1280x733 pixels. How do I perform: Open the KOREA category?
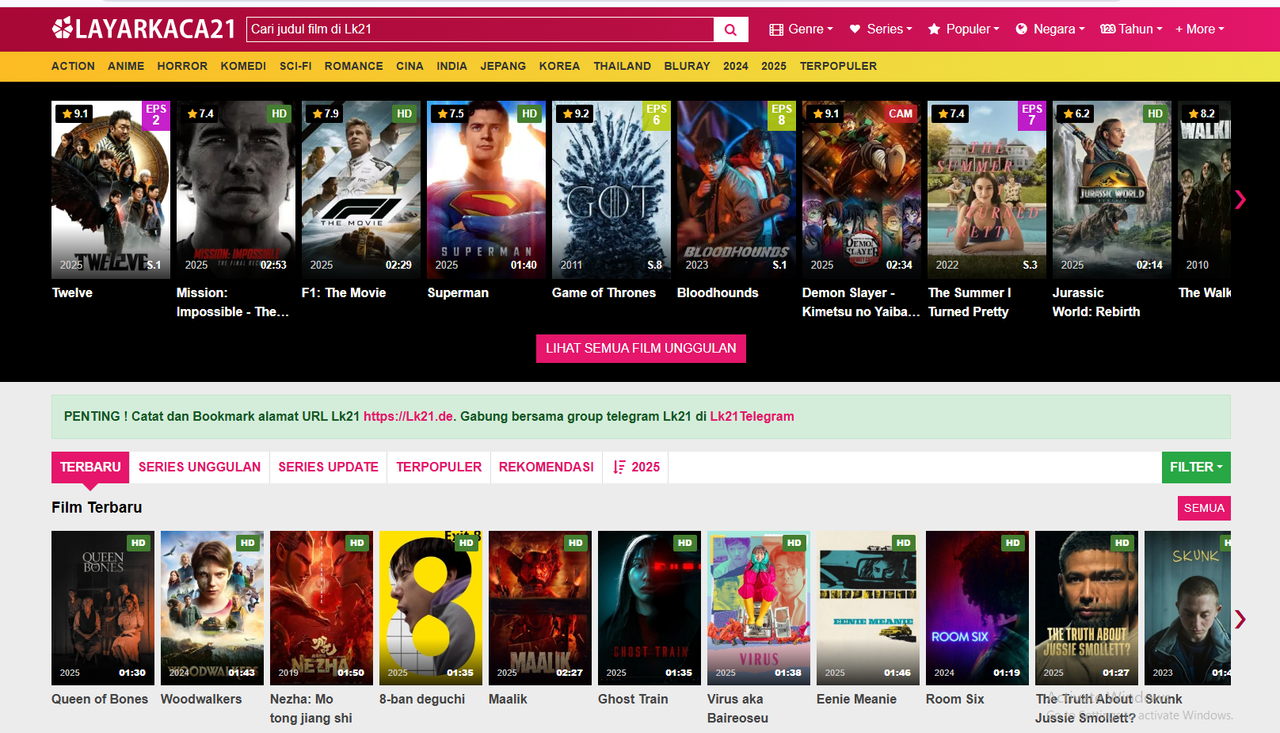559,66
